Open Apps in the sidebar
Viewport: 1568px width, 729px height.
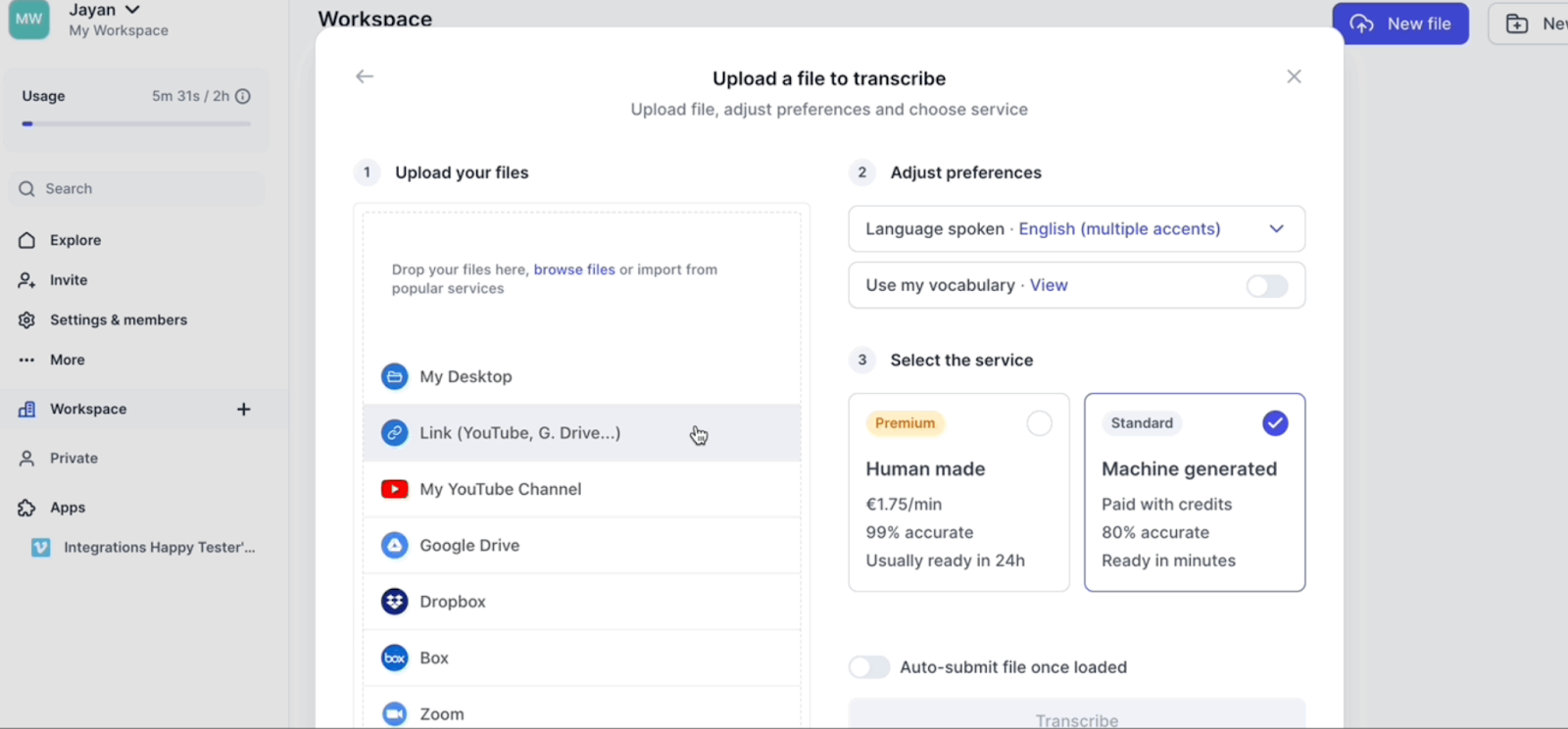click(68, 508)
